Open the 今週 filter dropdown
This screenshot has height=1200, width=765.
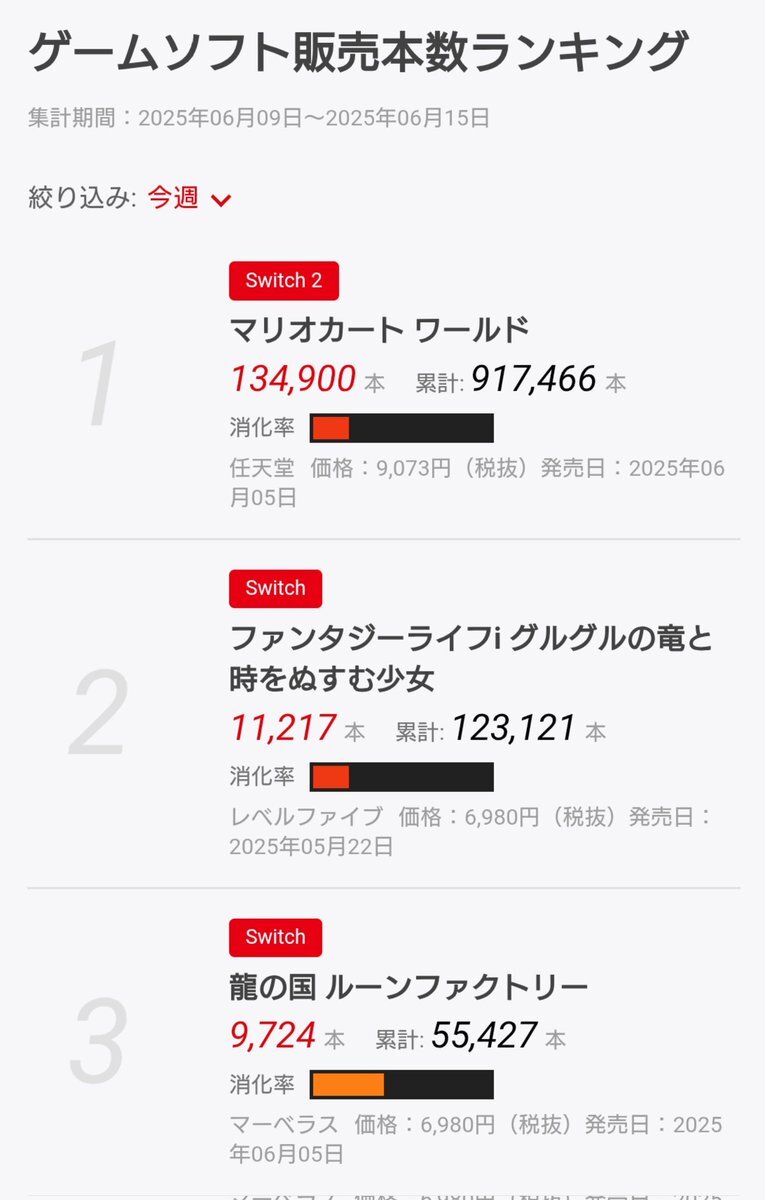tap(190, 198)
